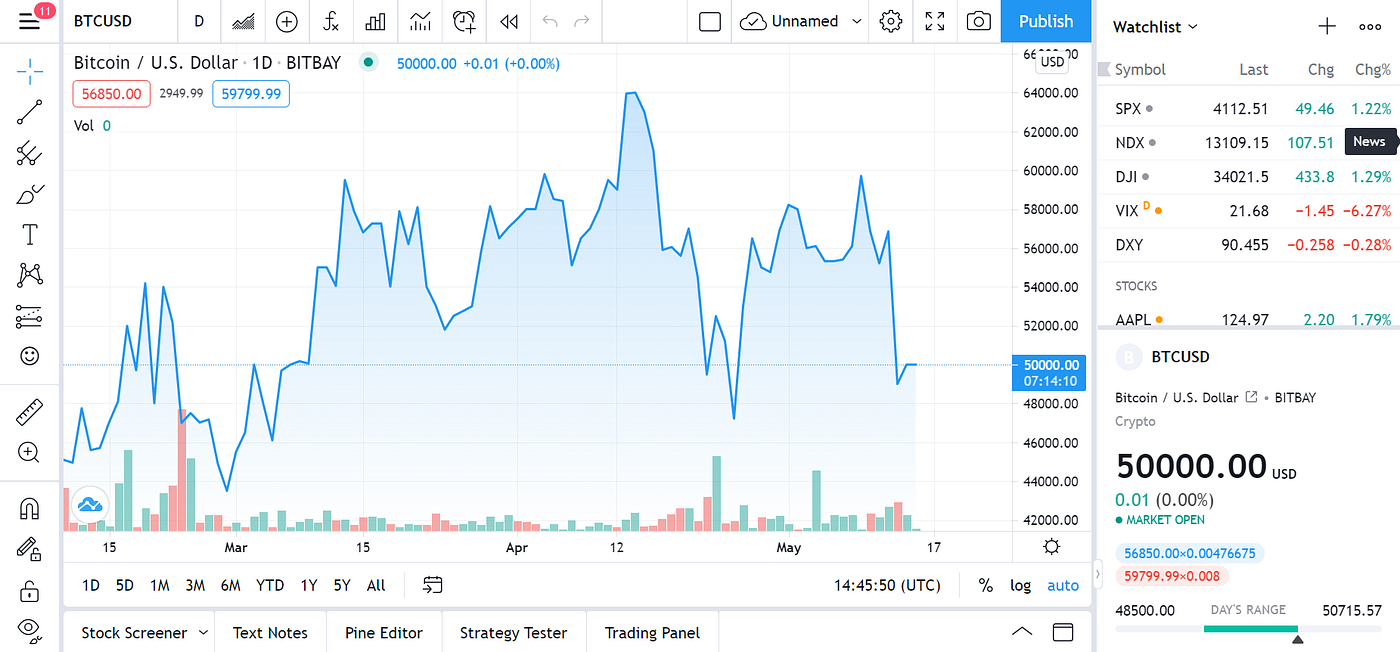Toggle auto scale
Screen dimensions: 1400x652
tap(1063, 585)
